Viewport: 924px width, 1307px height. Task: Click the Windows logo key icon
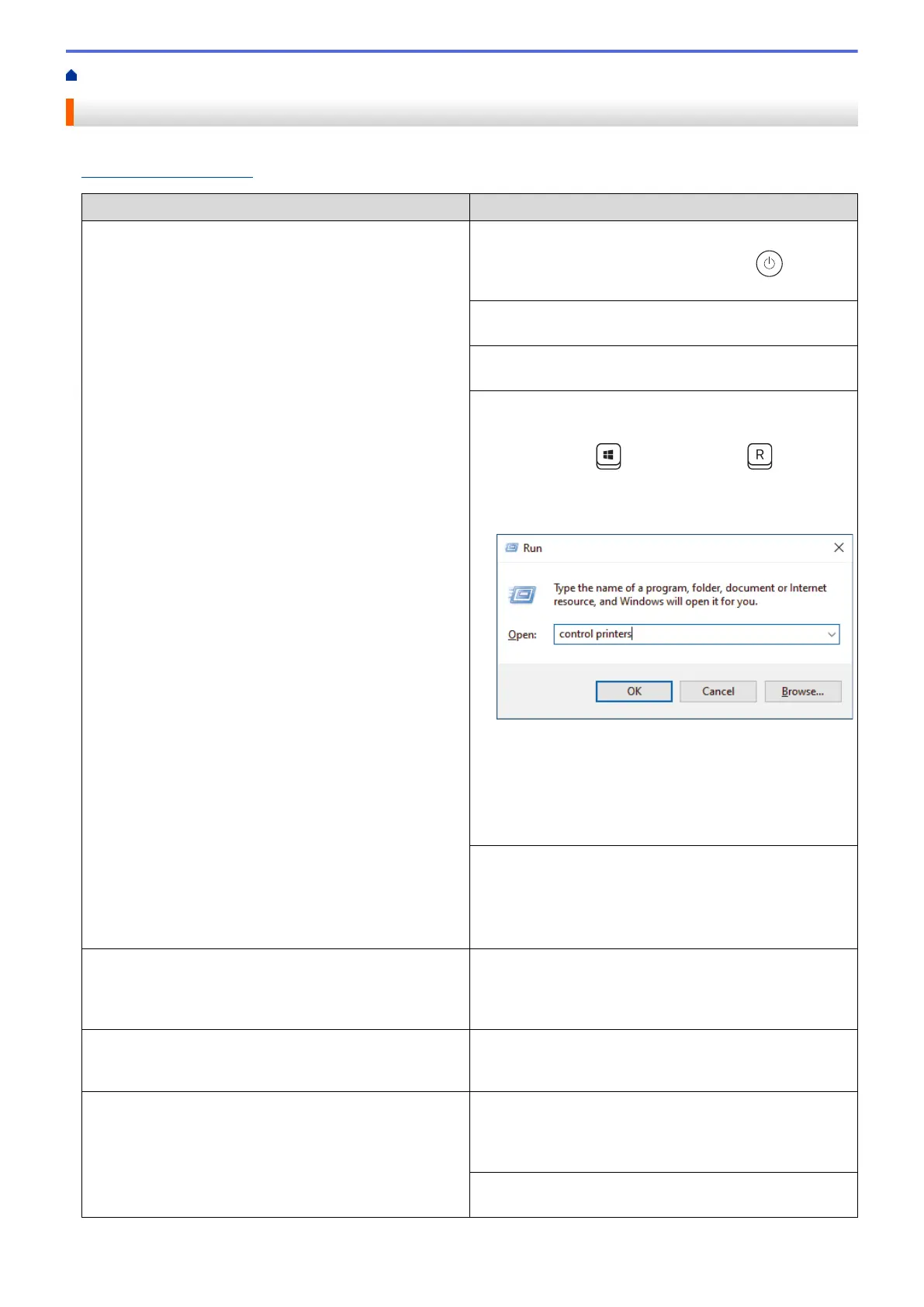pos(608,456)
